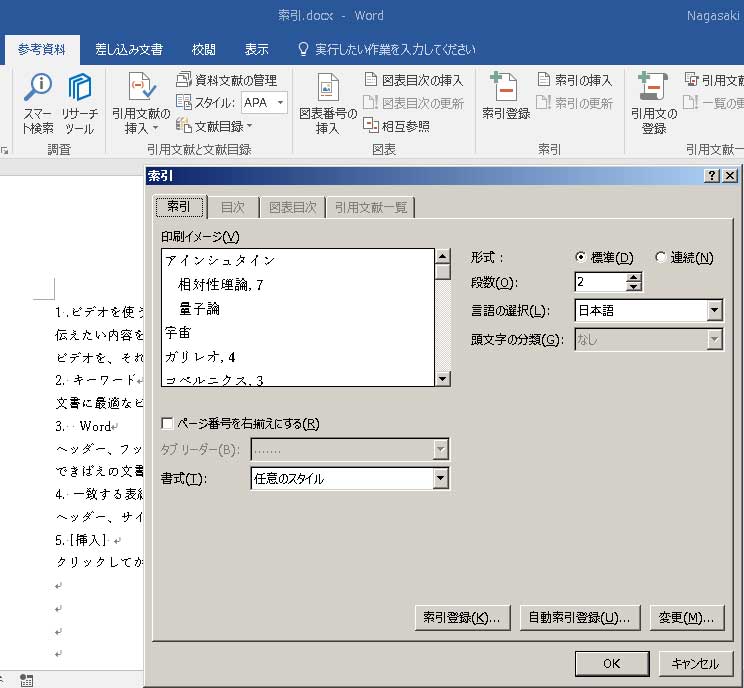
Task: Click the 引用文献の挿入 icon
Action: tap(141, 90)
